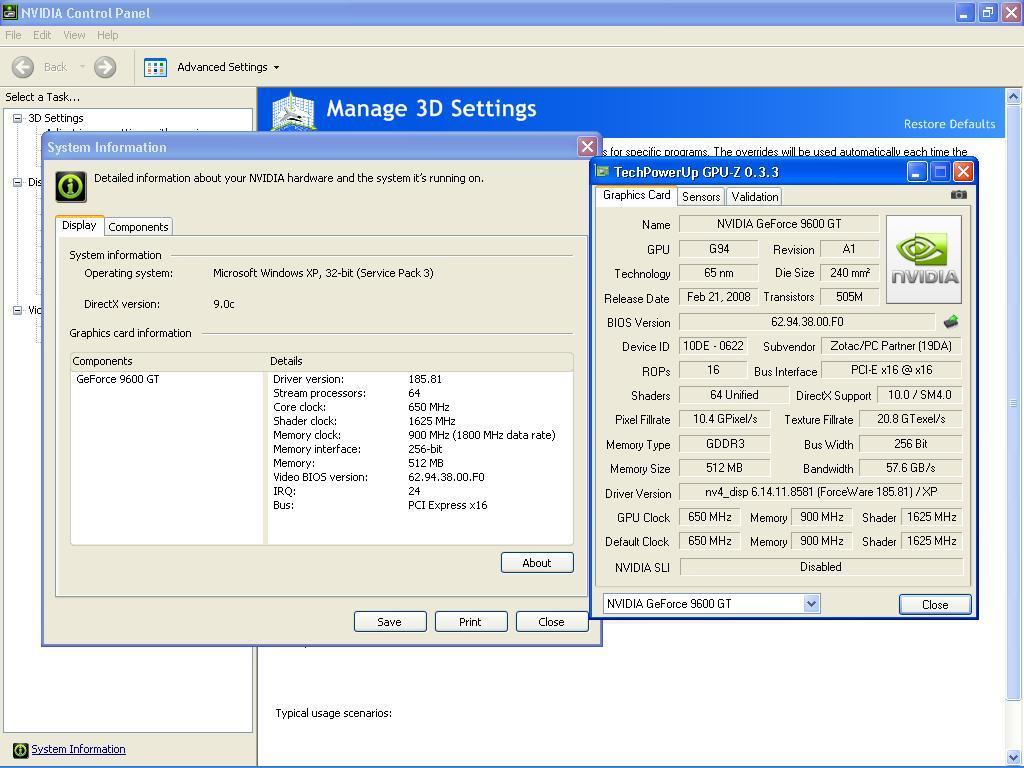The height and width of the screenshot is (768, 1024).
Task: Open the View menu
Action: pyautogui.click(x=74, y=35)
